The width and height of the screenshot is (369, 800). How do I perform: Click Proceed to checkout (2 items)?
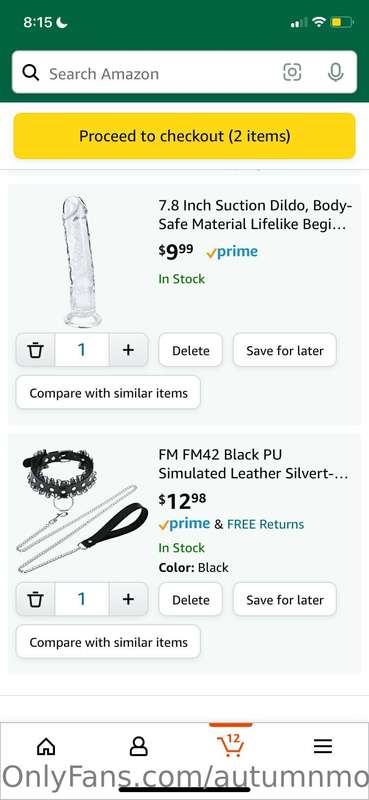184,136
